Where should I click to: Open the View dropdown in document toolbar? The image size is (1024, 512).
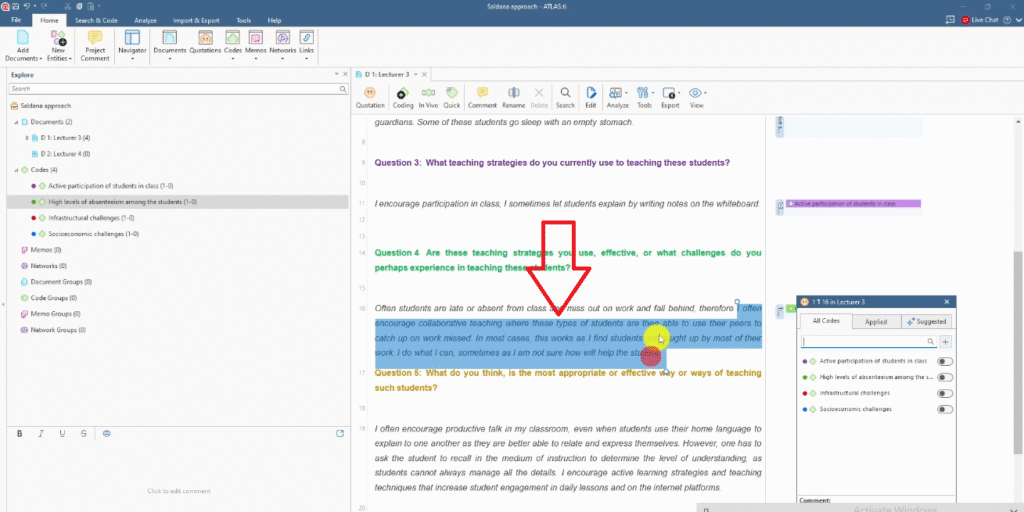click(696, 97)
